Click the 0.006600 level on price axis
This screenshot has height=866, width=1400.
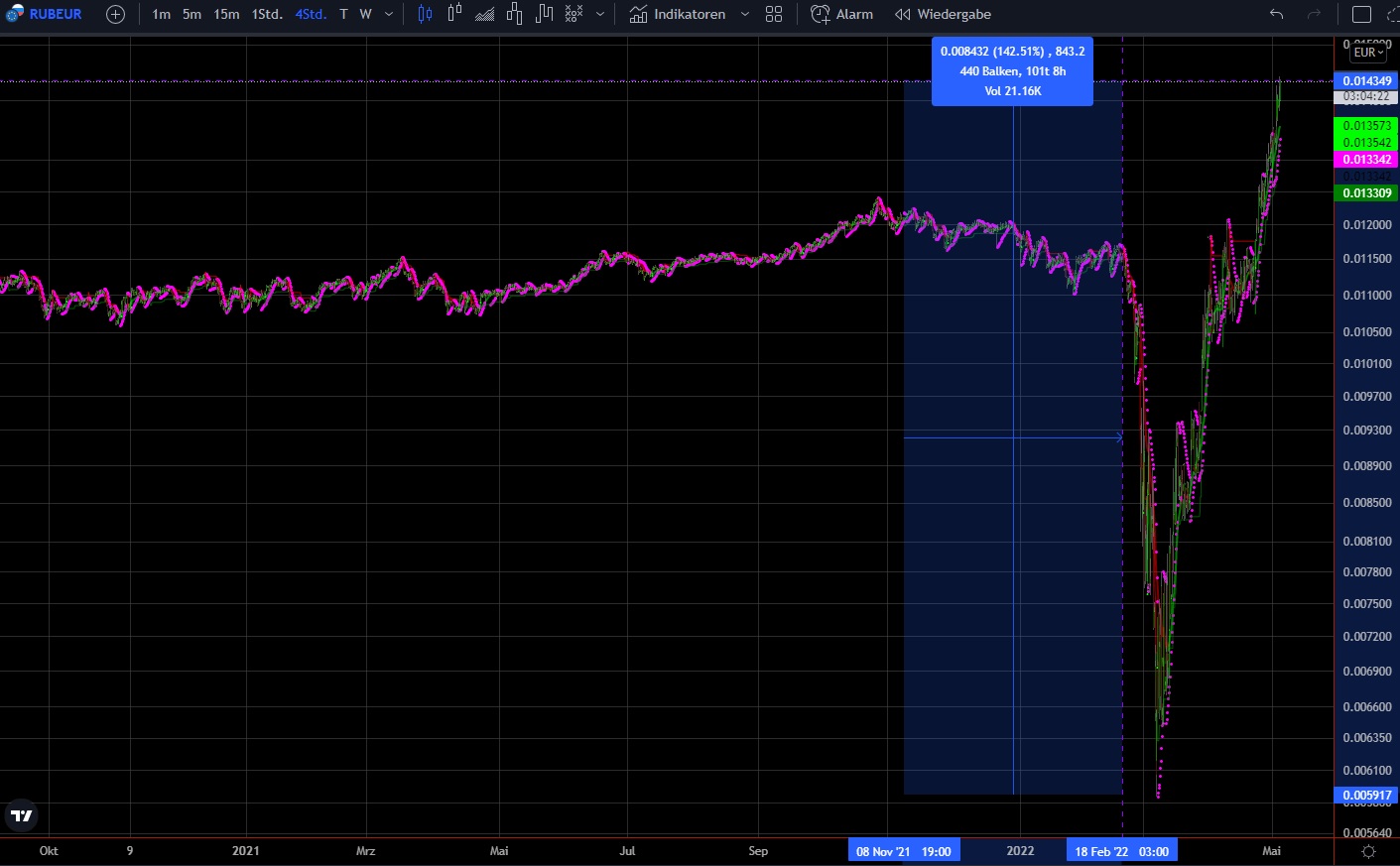coord(1367,707)
